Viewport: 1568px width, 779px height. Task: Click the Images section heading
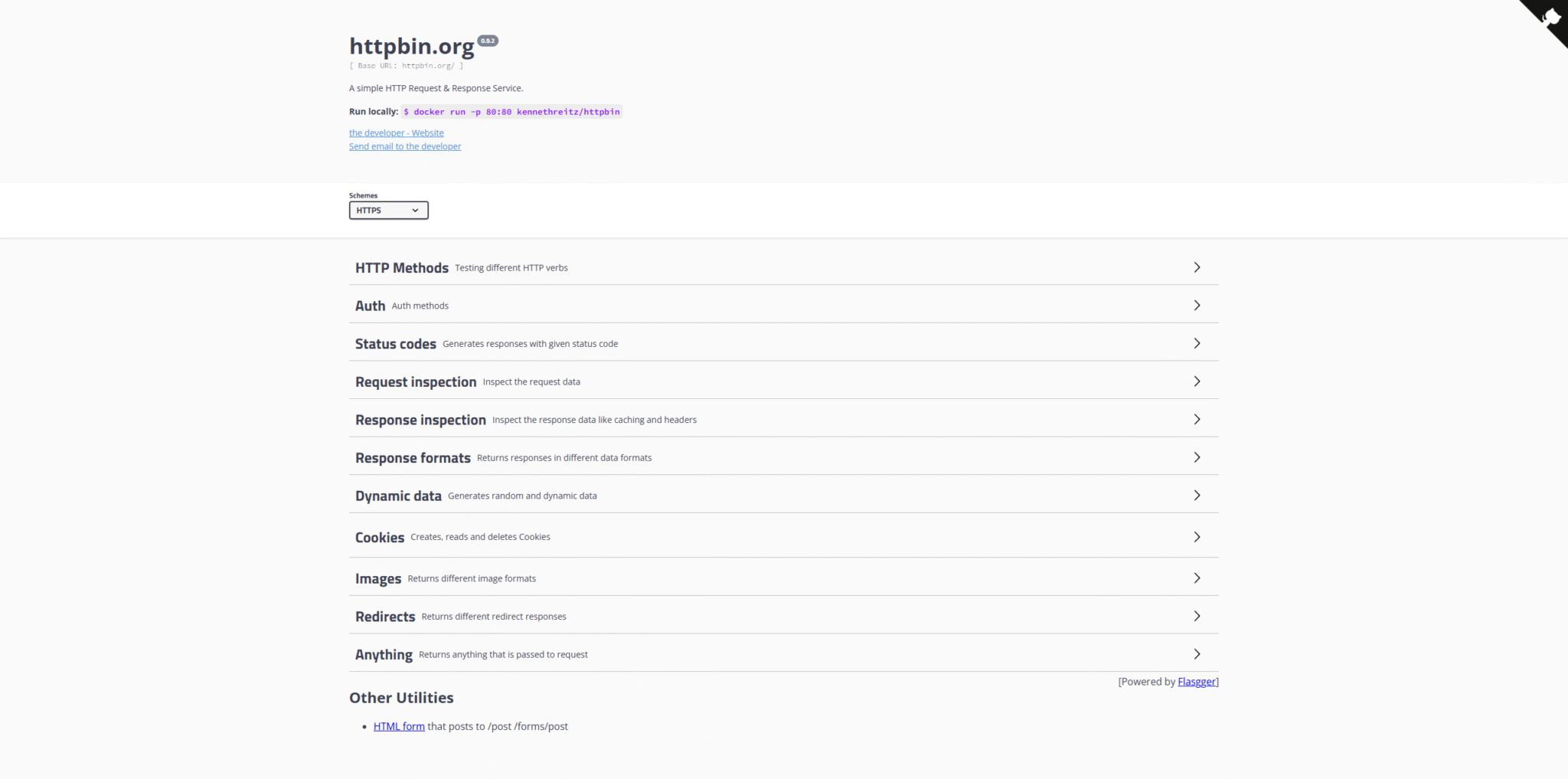click(x=377, y=578)
